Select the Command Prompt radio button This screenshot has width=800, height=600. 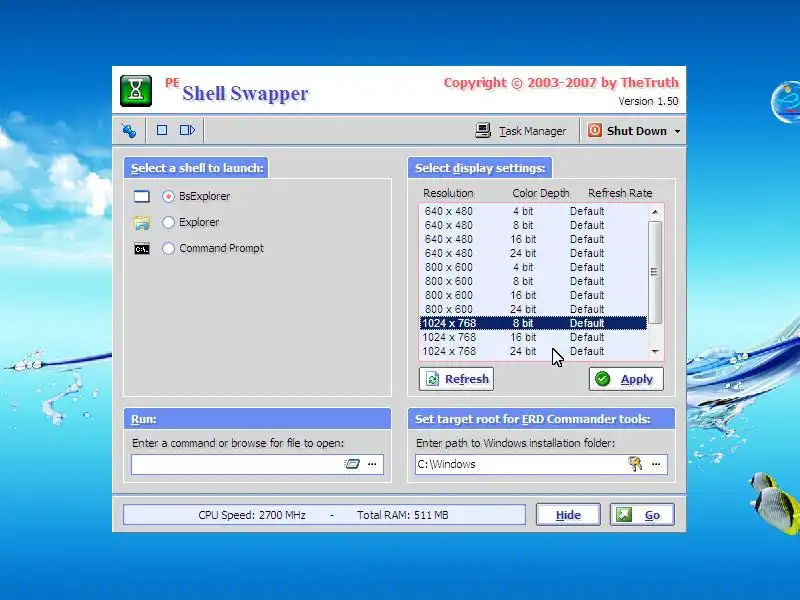click(168, 248)
